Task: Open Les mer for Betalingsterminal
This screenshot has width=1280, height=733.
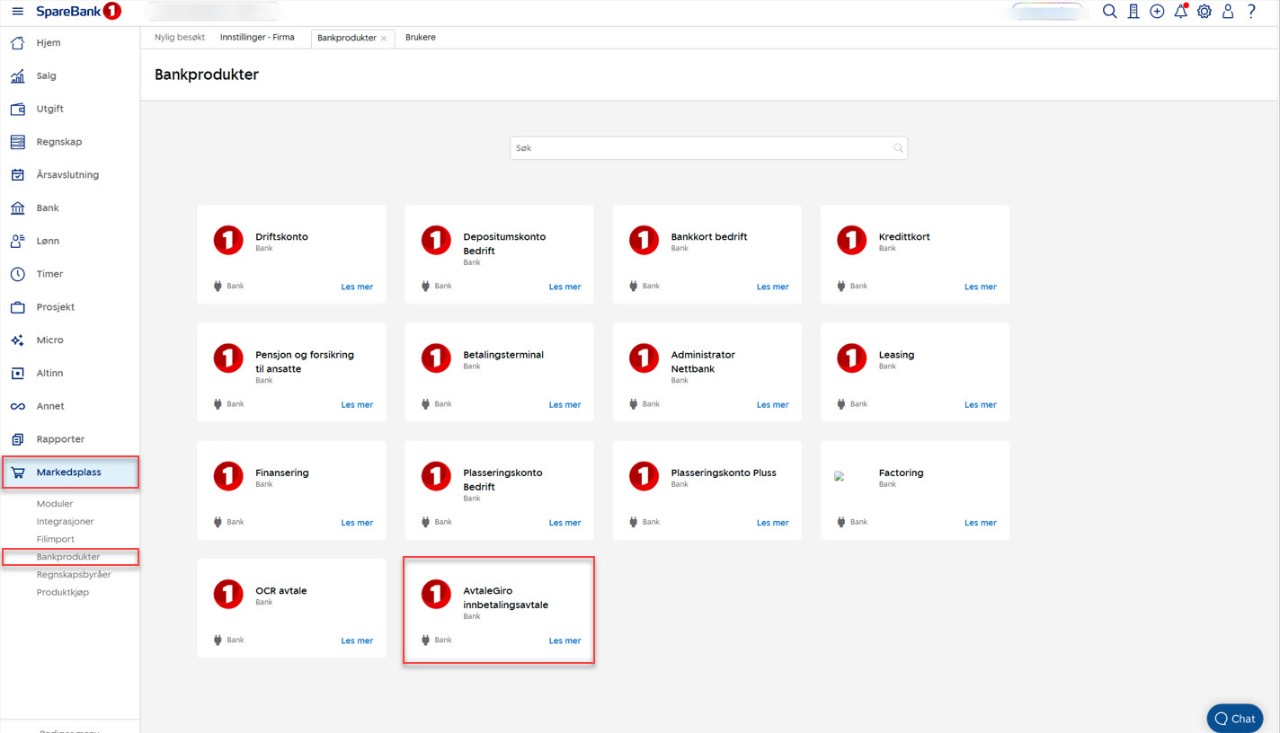Action: (x=565, y=405)
